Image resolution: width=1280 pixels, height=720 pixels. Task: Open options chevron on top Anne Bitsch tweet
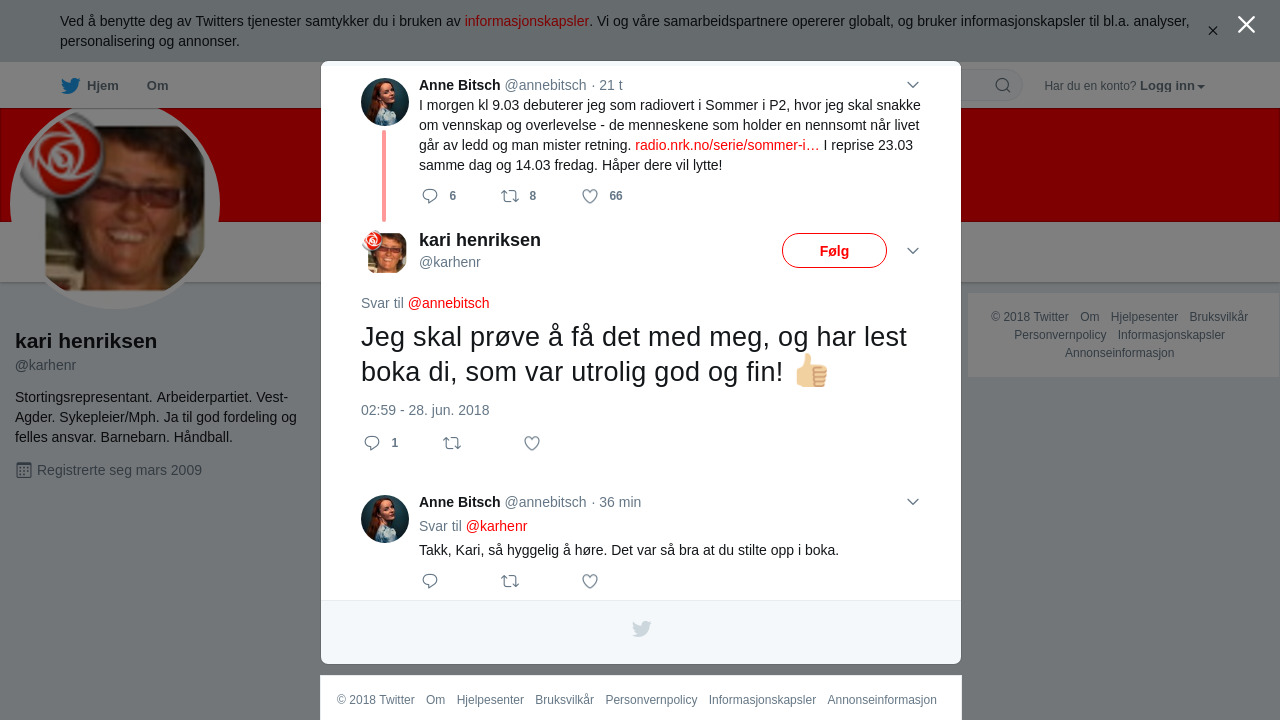click(913, 85)
